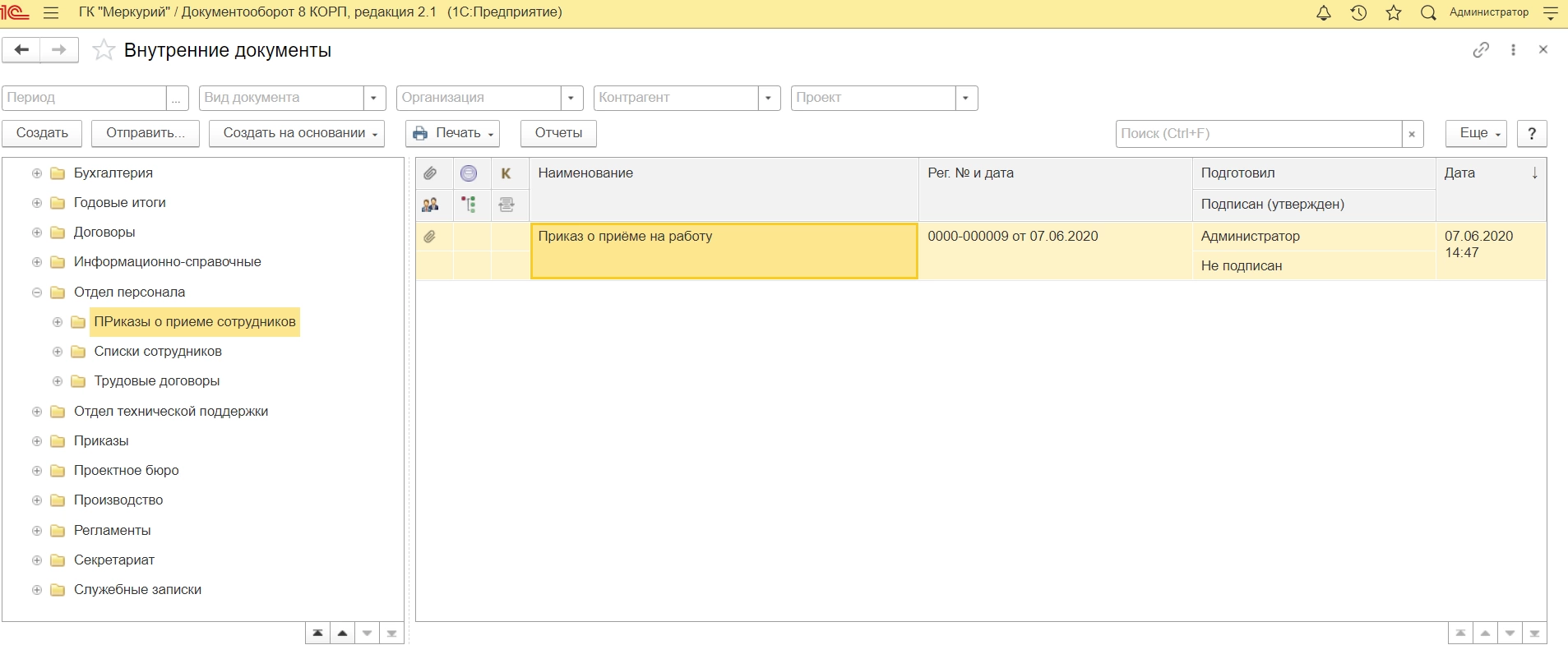Open the 1C main menu hamburger icon
The width and height of the screenshot is (1568, 645).
point(51,13)
